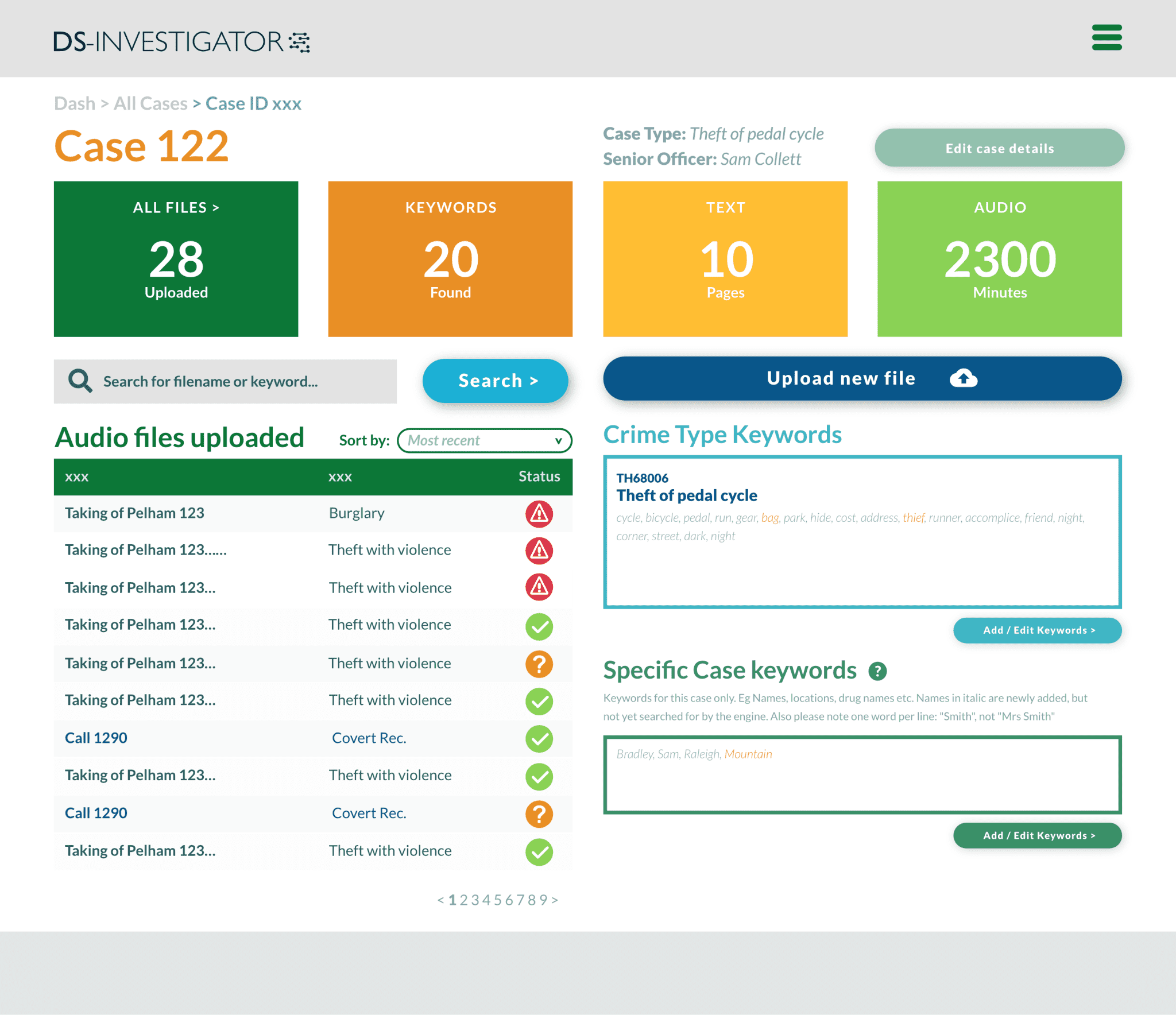
Task: Open the Text 10 Pages tile
Action: click(x=725, y=259)
